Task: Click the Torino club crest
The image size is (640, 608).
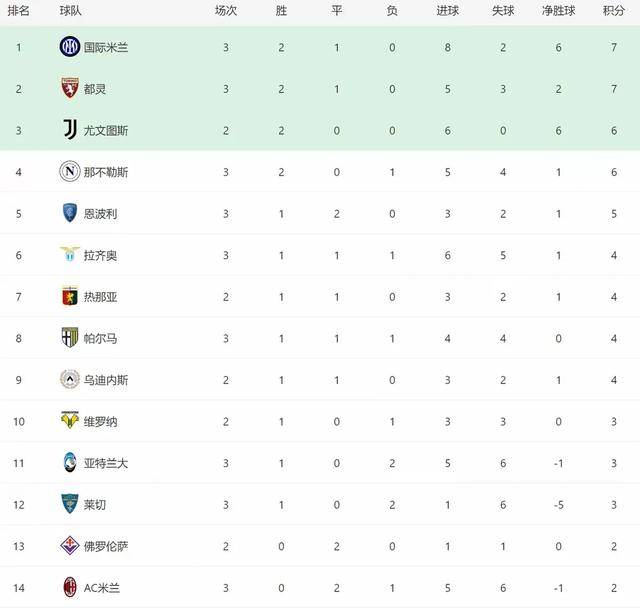Action: (69, 89)
